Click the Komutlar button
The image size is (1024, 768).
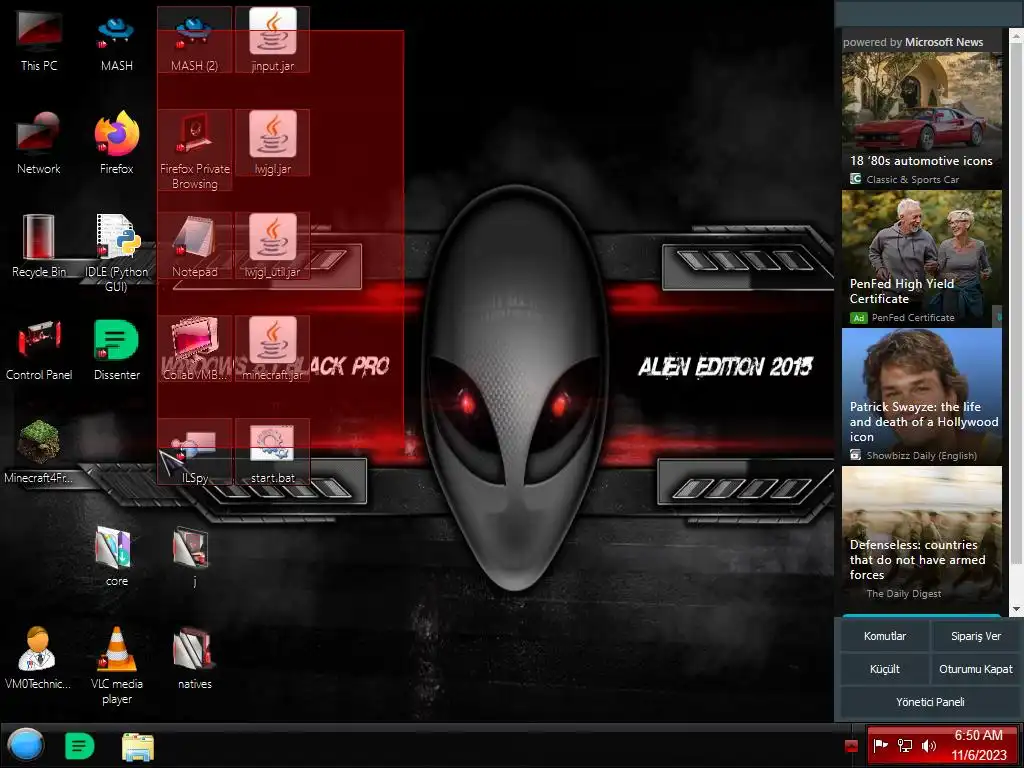coord(885,636)
